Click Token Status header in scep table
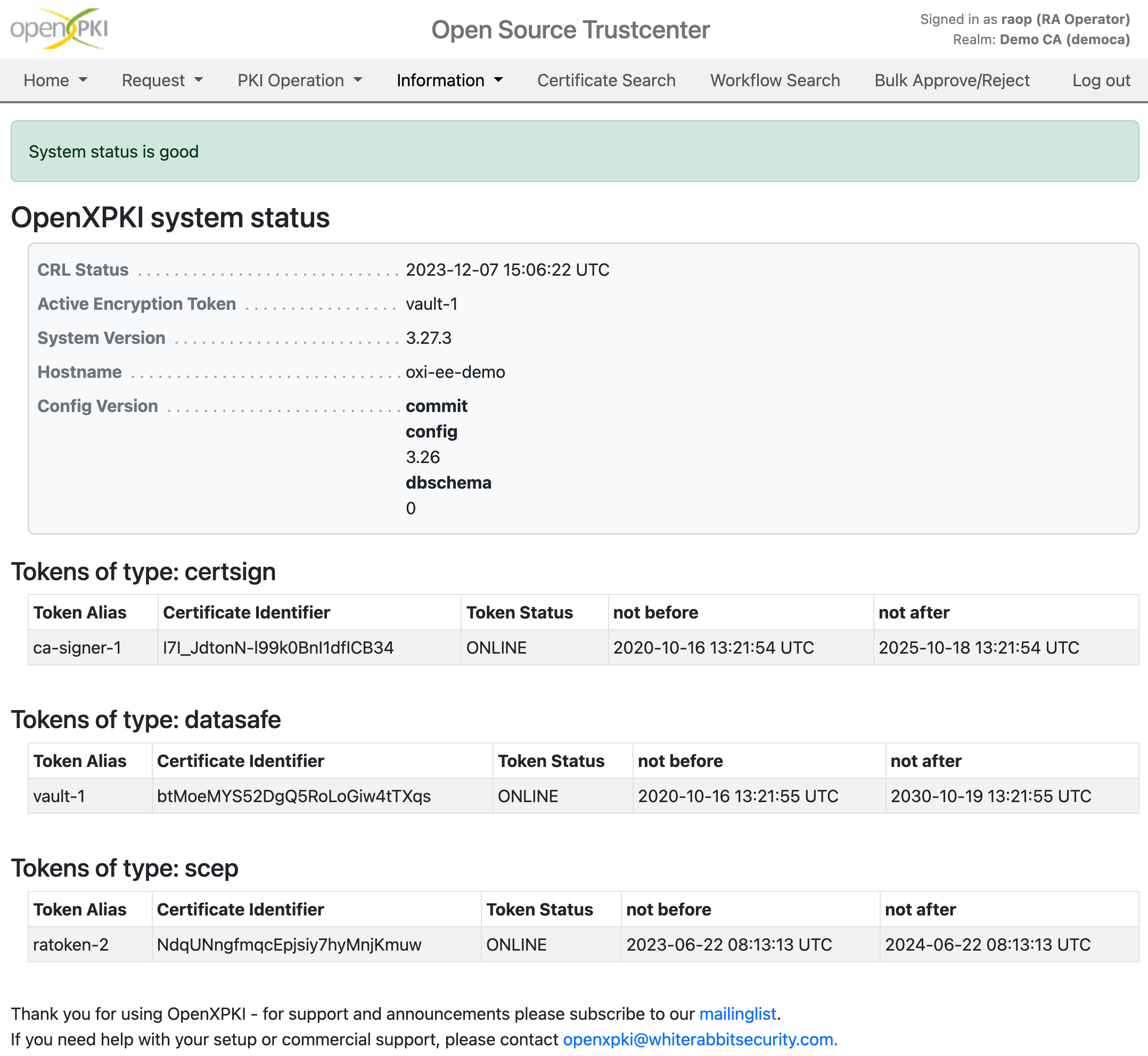 click(x=540, y=909)
